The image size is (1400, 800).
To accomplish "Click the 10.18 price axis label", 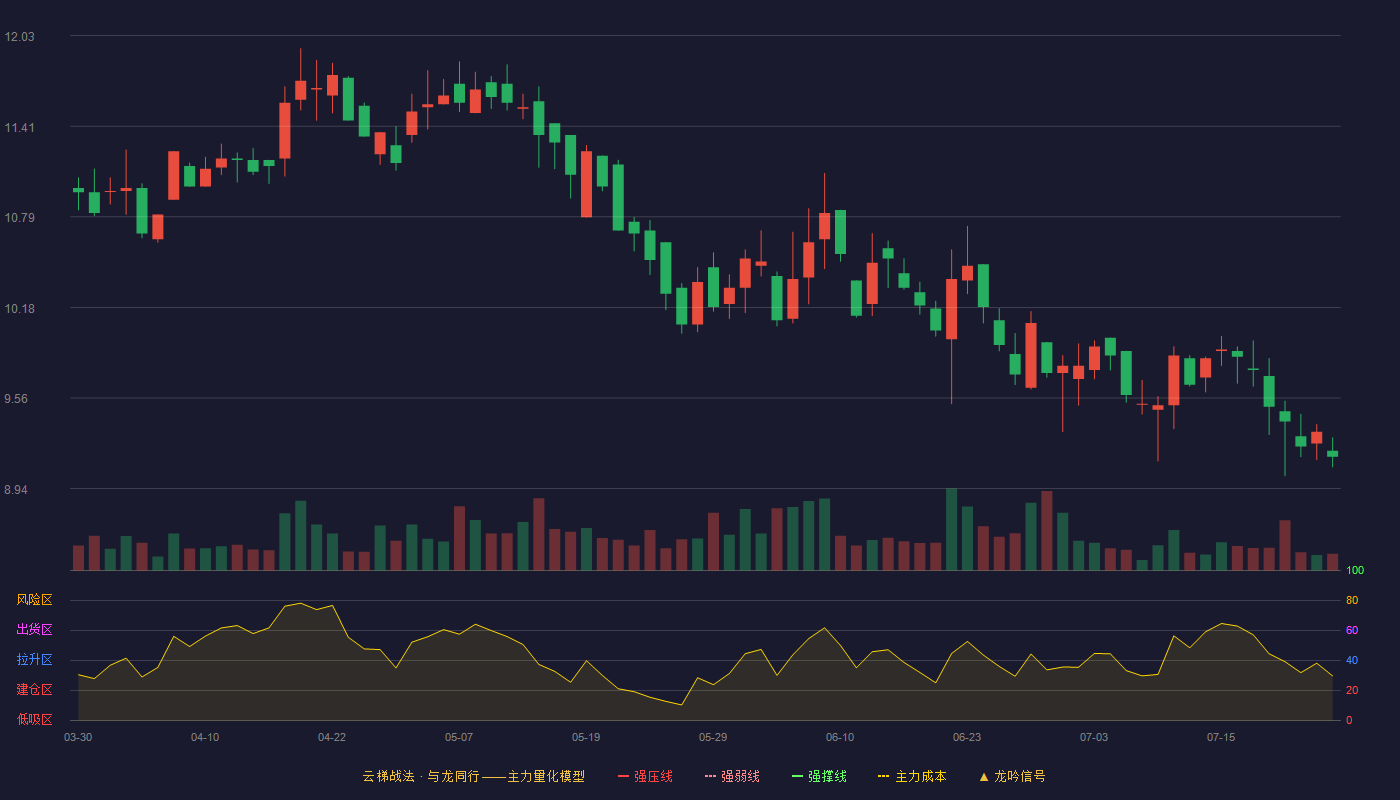I will click(19, 309).
